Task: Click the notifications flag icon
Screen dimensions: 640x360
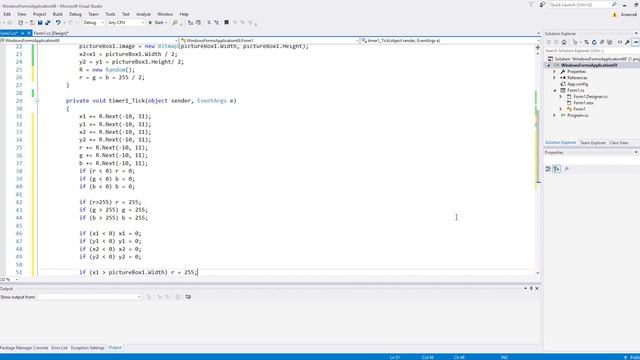Action: pos(531,4)
